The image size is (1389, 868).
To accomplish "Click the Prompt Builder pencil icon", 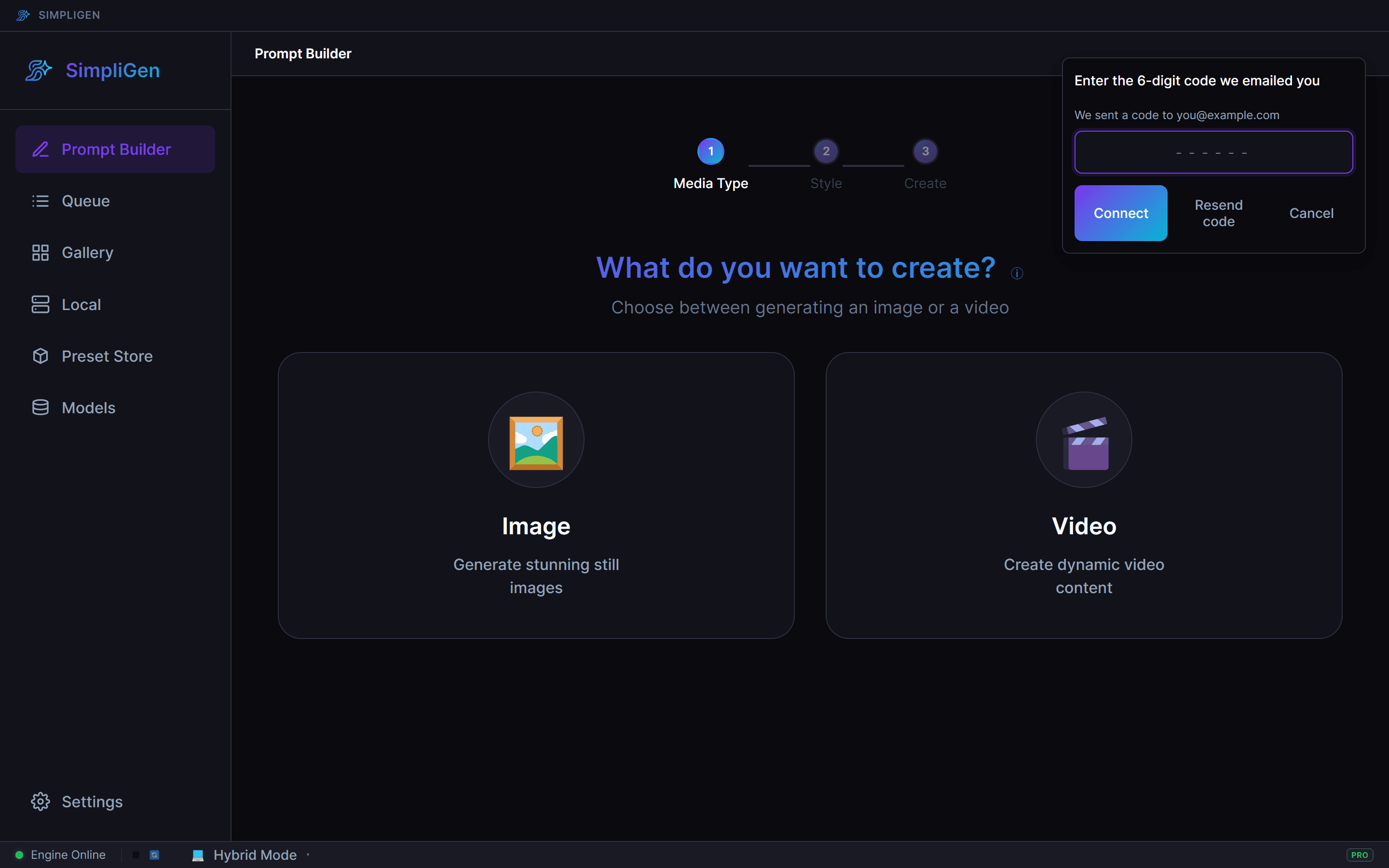I will pos(40,149).
